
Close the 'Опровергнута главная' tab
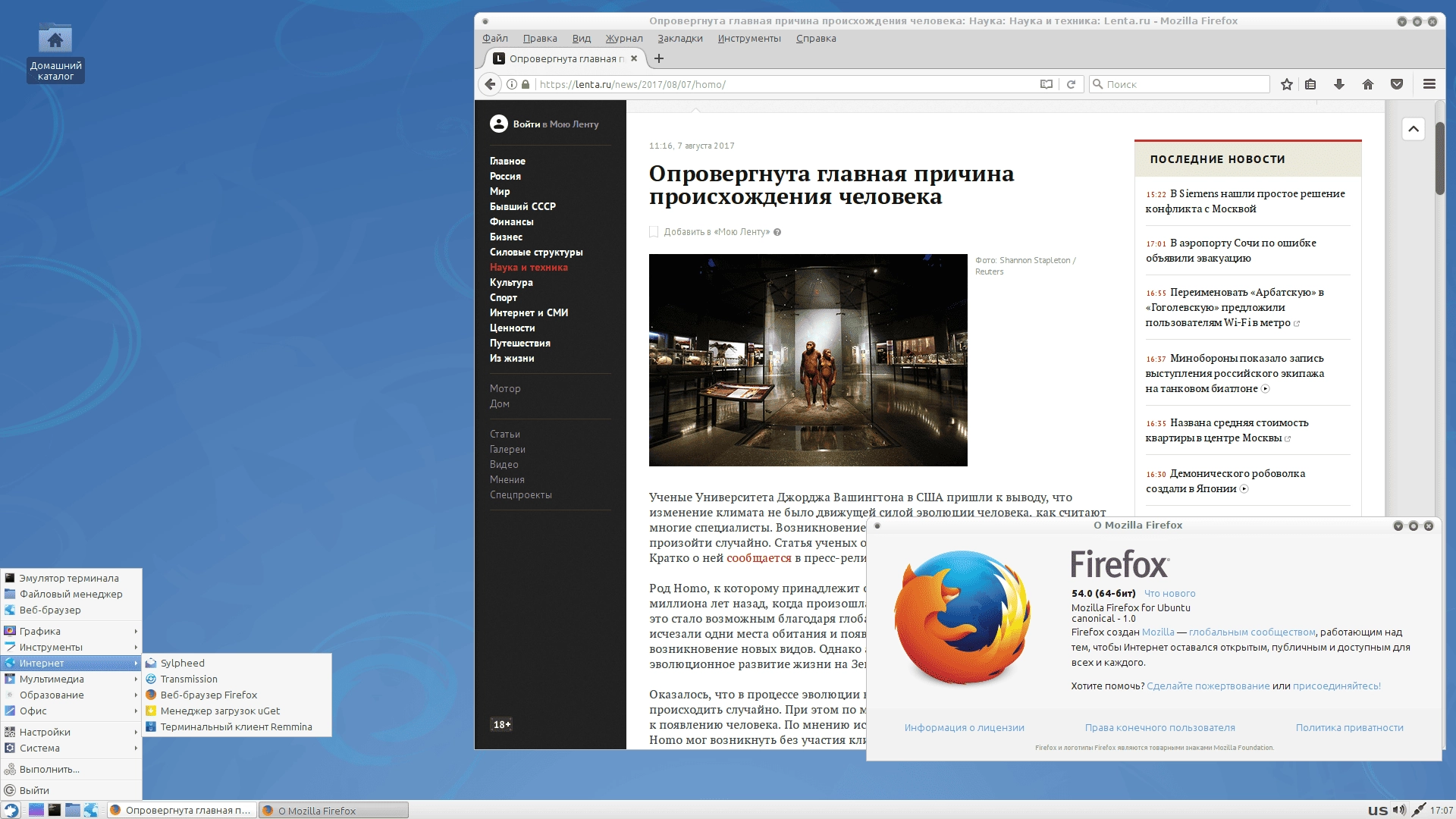coord(634,58)
